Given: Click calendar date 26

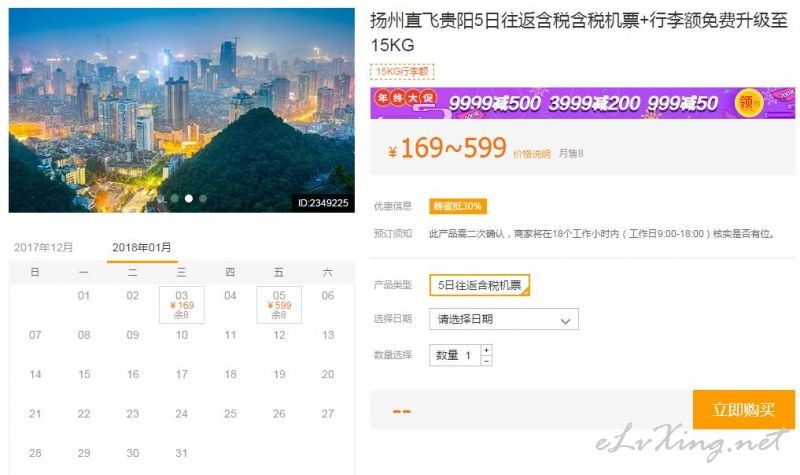Looking at the screenshot, I should [x=279, y=414].
